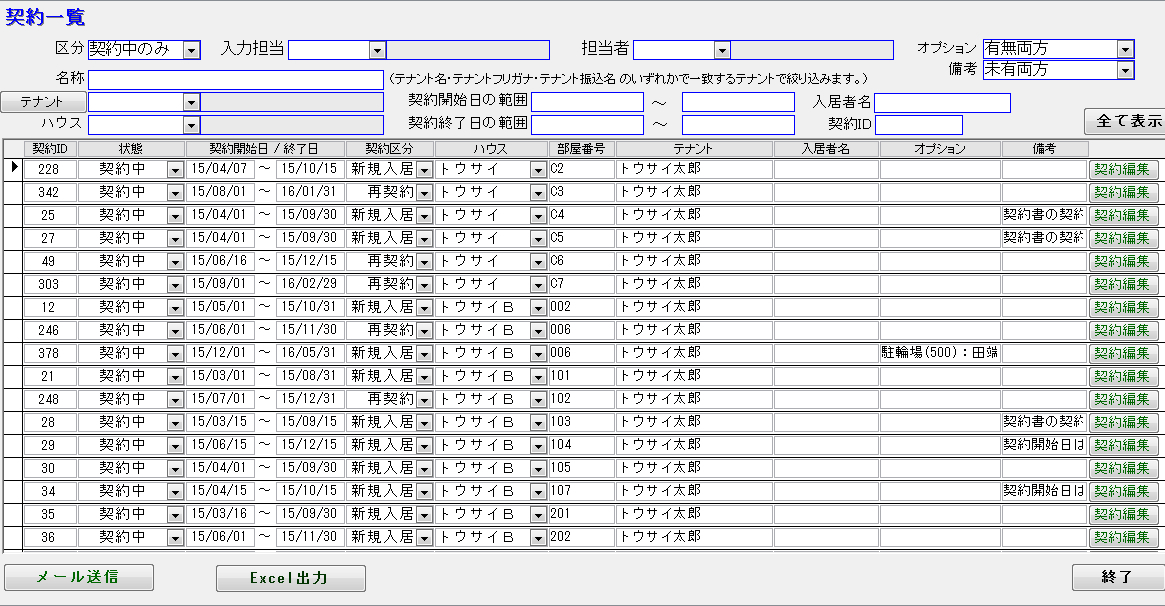This screenshot has width=1165, height=606.
Task: Click the 契約開始日の範囲 start date field
Action: pyautogui.click(x=587, y=102)
